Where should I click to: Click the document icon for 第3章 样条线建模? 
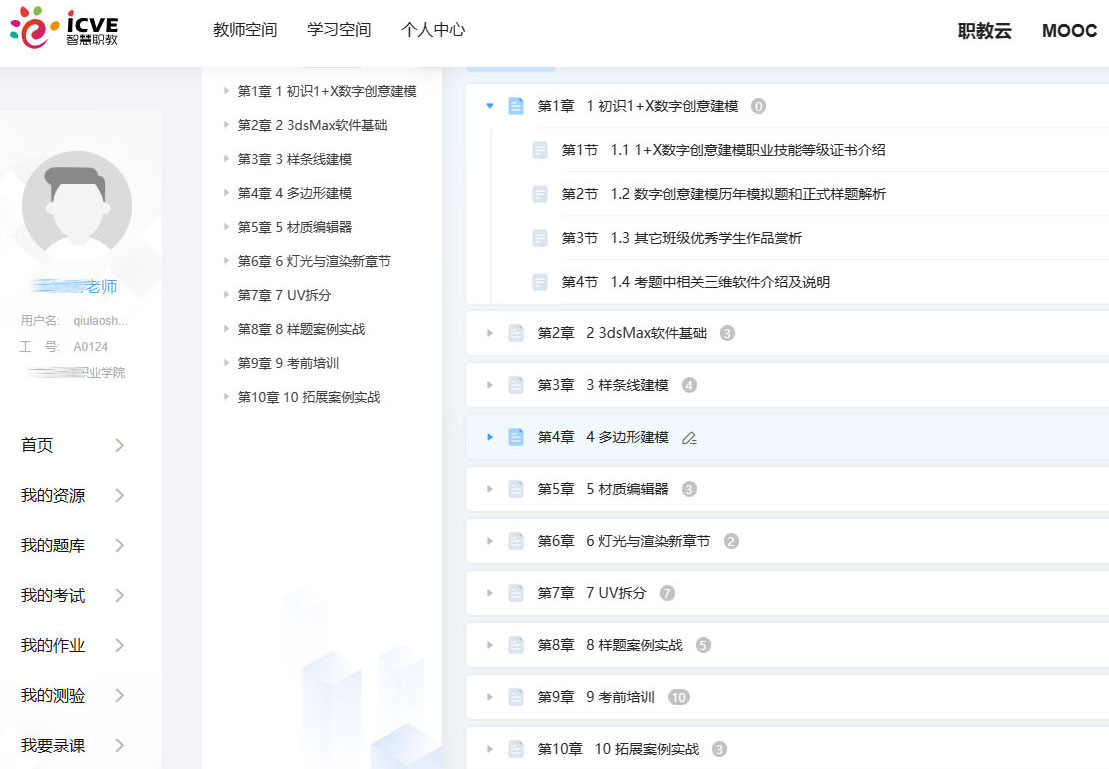(516, 385)
